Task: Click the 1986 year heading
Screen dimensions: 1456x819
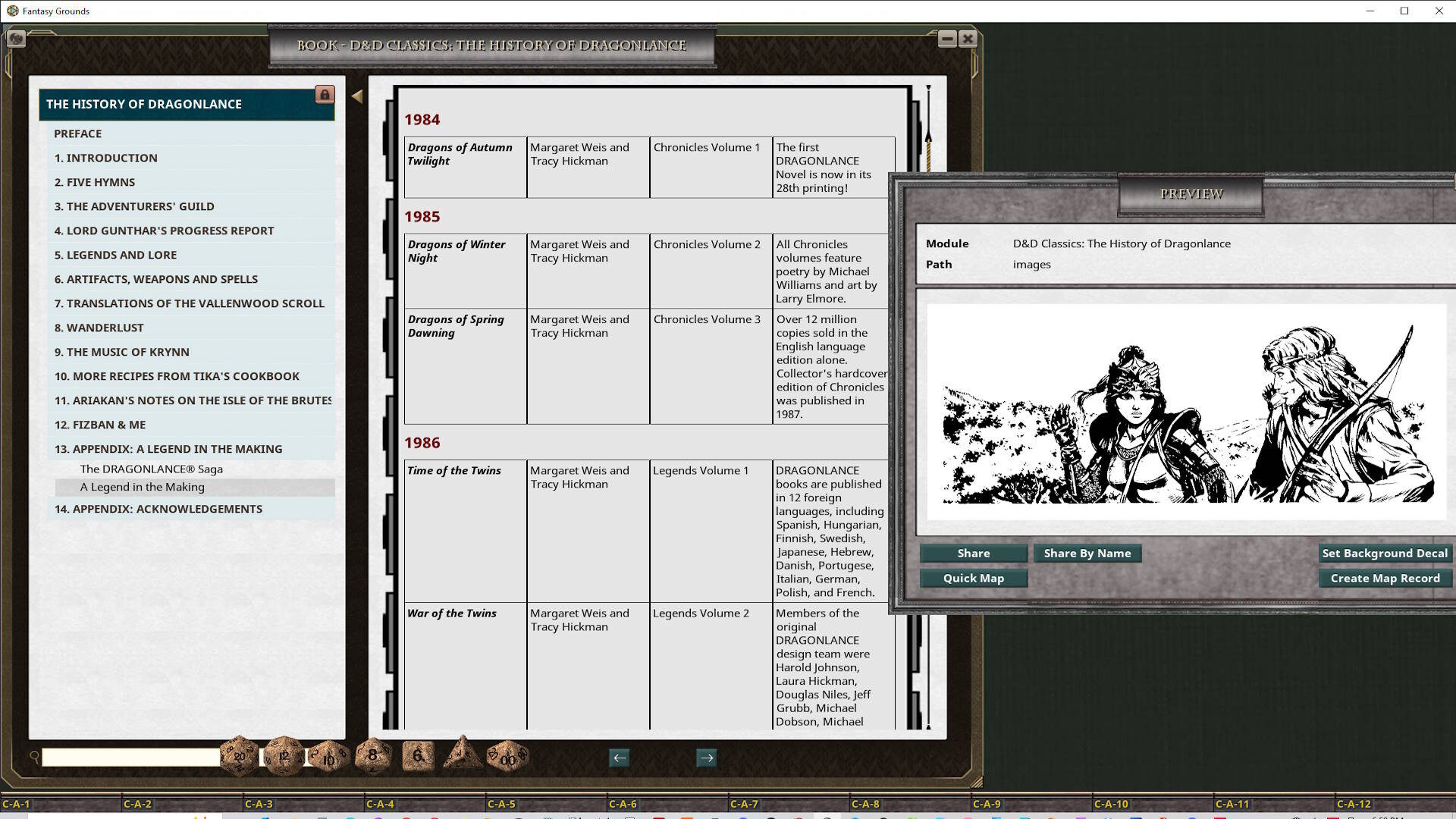Action: tap(422, 443)
